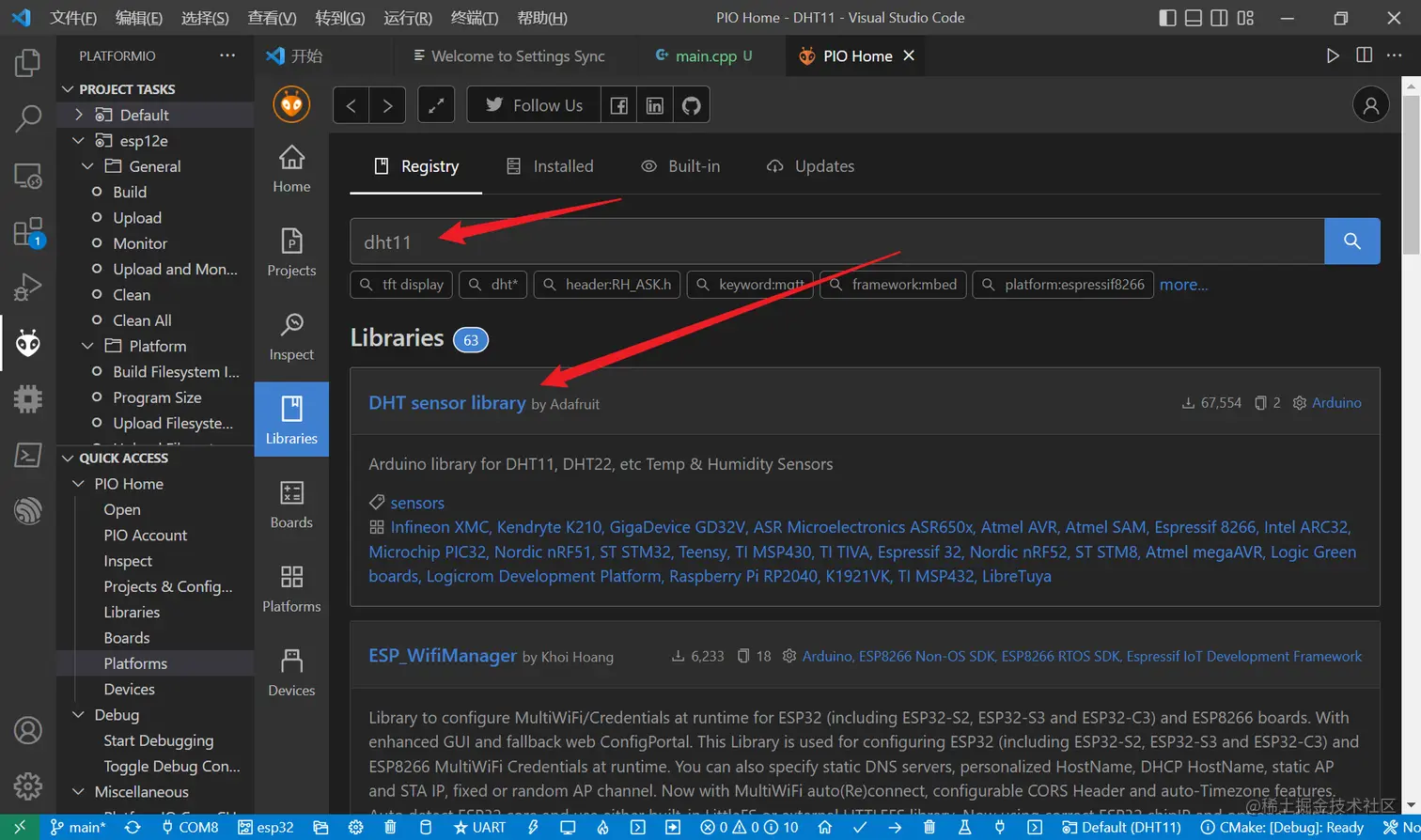Image resolution: width=1421 pixels, height=840 pixels.
Task: Go to PIO Home in the sidebar nav
Action: click(291, 169)
